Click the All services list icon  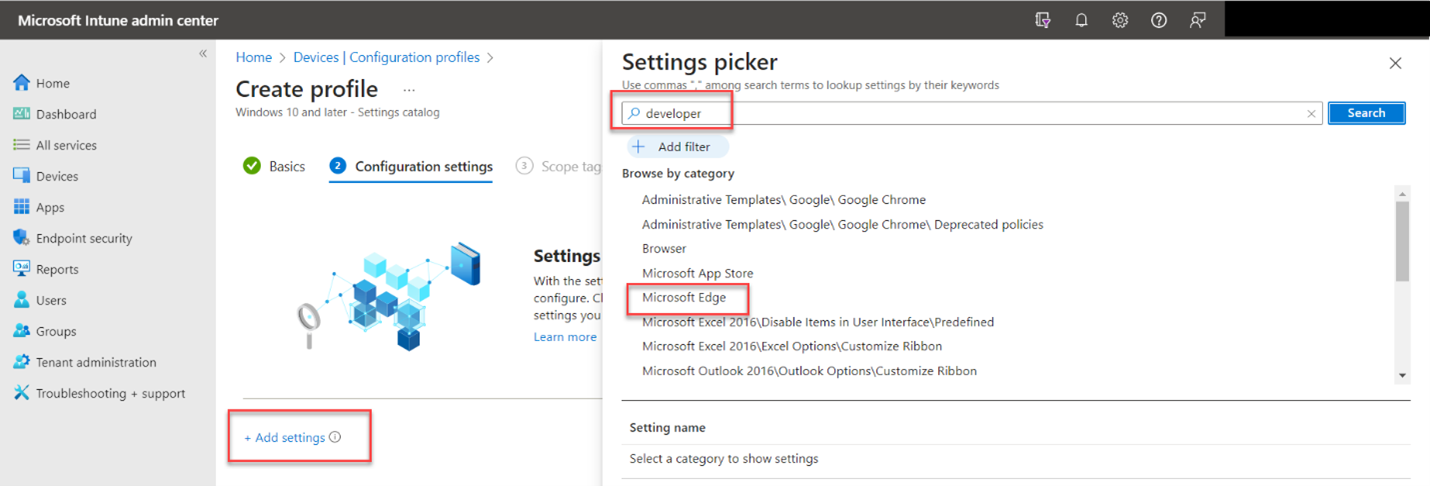[x=21, y=145]
